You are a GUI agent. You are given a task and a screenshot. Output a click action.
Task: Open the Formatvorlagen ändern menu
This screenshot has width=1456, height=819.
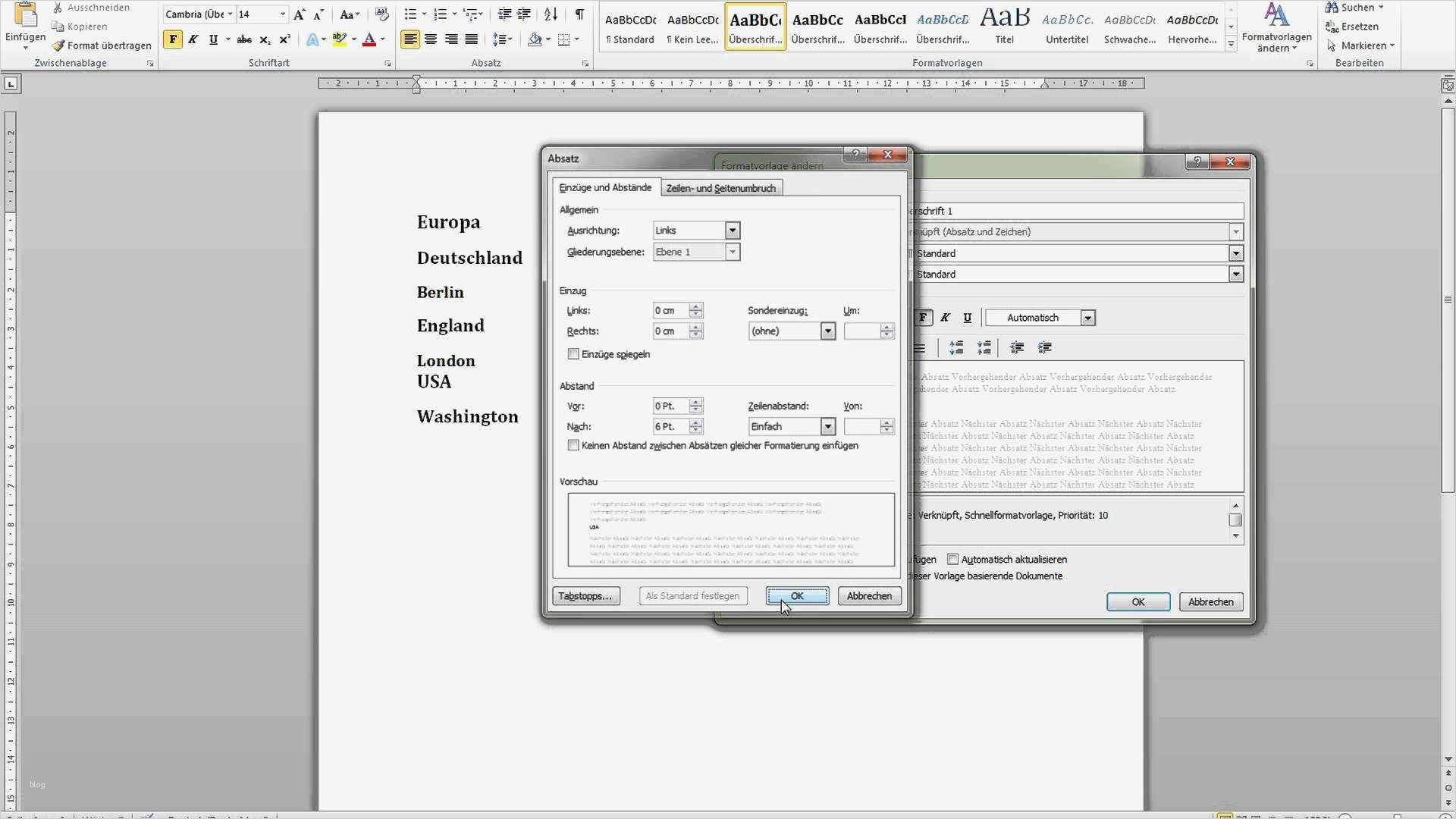pyautogui.click(x=1277, y=30)
